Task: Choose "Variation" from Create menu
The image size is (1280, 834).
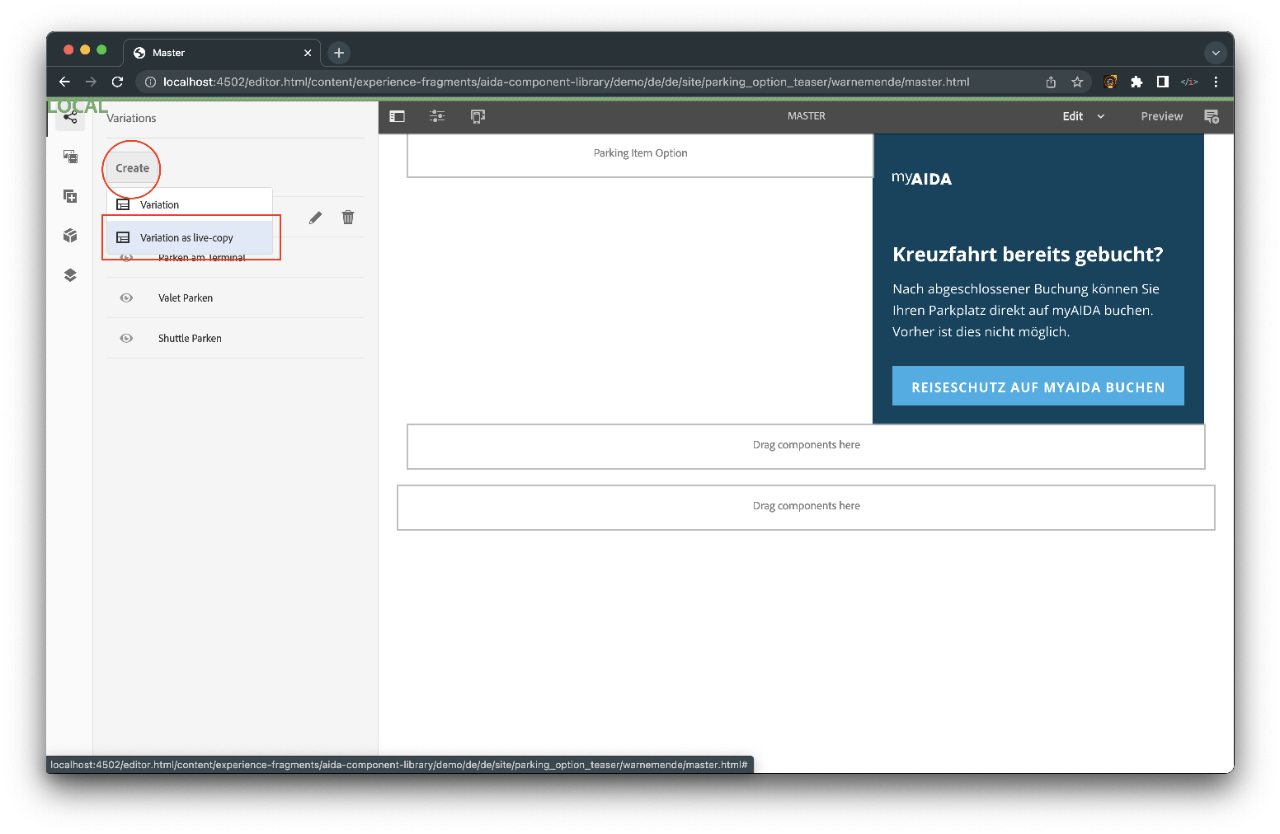Action: [x=160, y=205]
